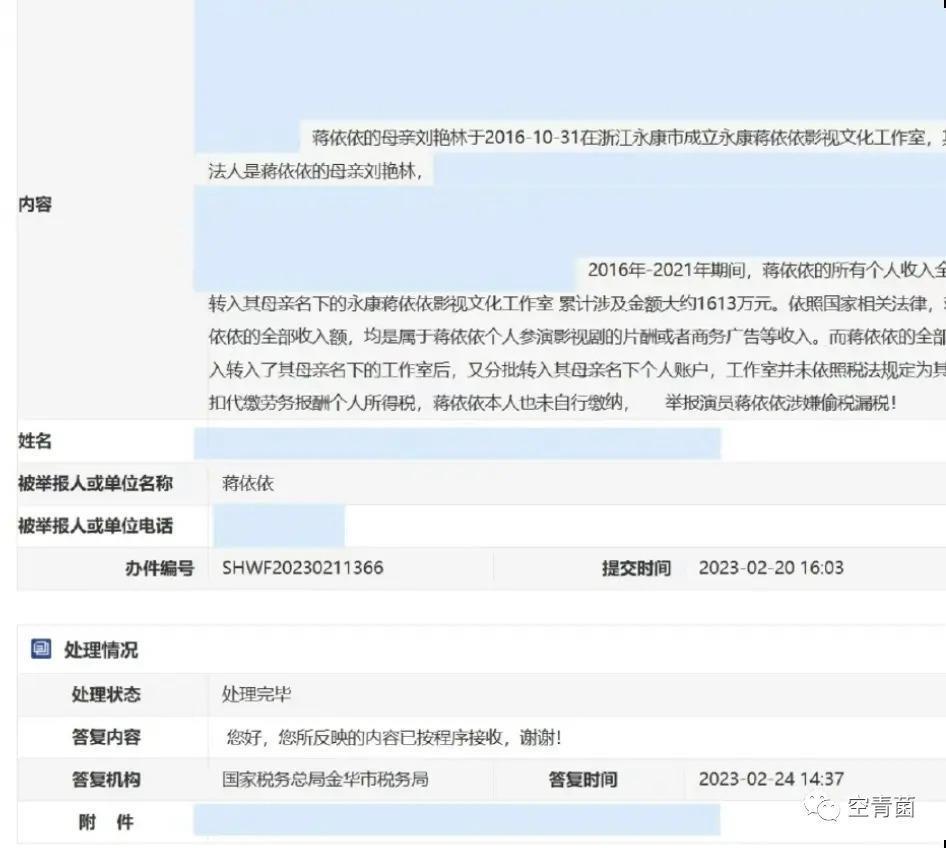Image resolution: width=946 pixels, height=848 pixels.
Task: Click the 提交时间 label
Action: (636, 568)
